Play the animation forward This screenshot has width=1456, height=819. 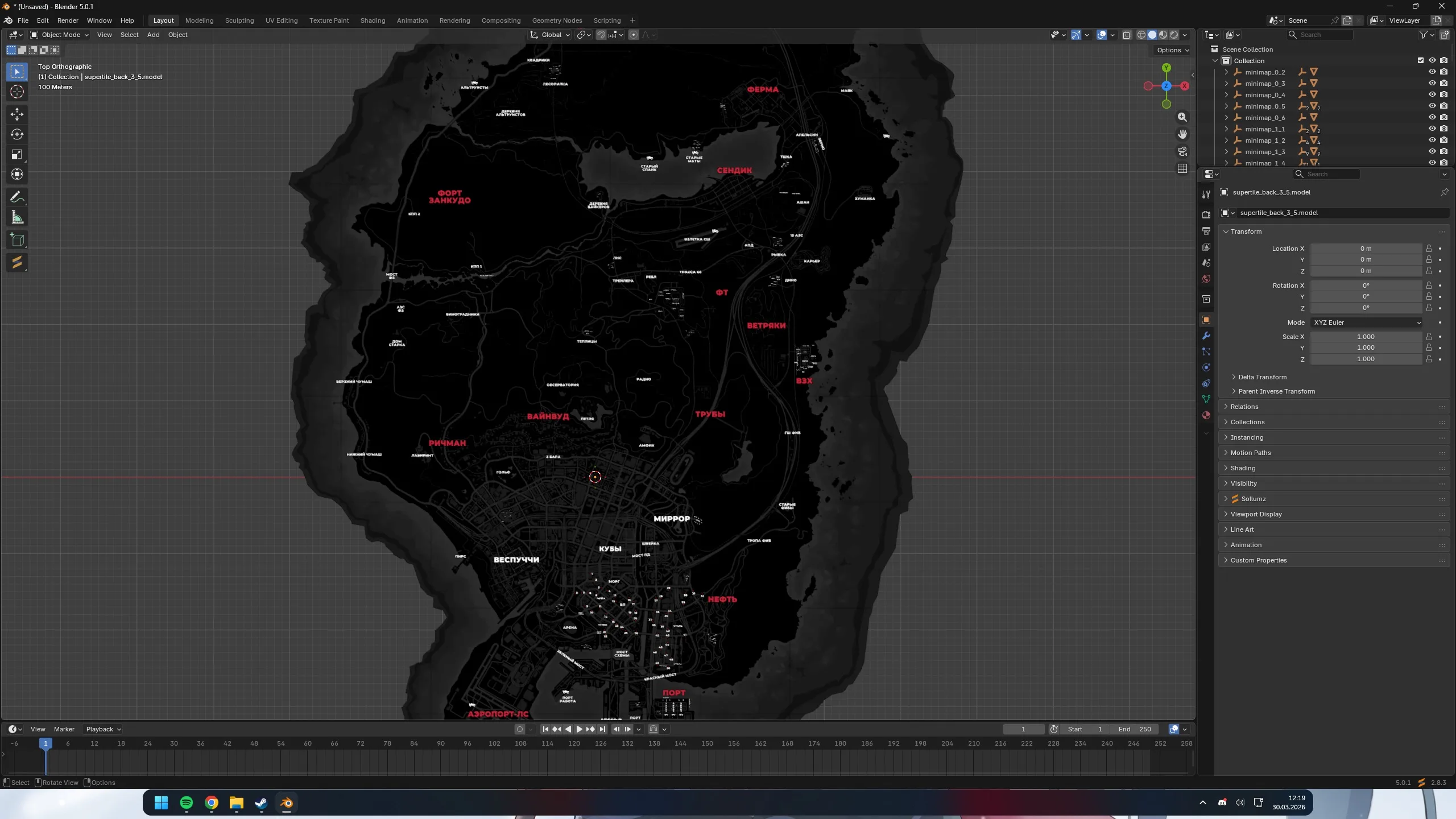580,729
